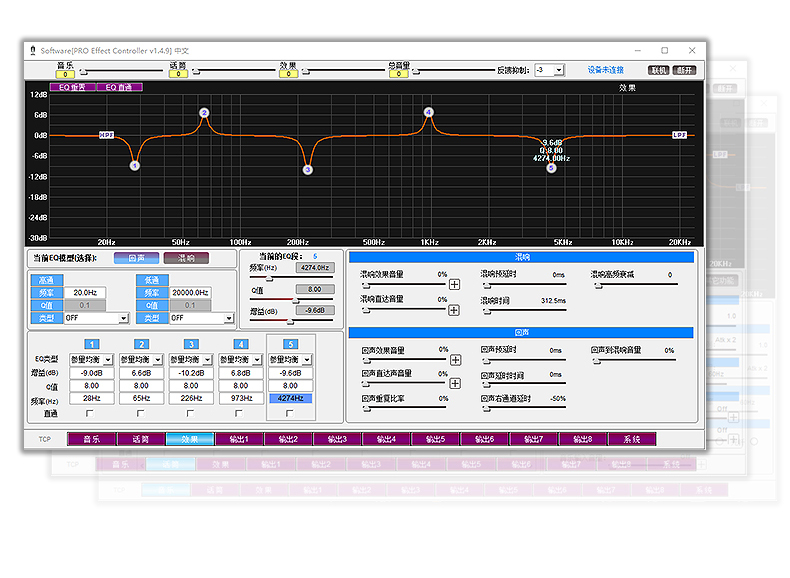Viewport: 790px width, 578px height.
Task: Click the 高通 频率 field showing 20.0Hz
Action: (x=85, y=293)
